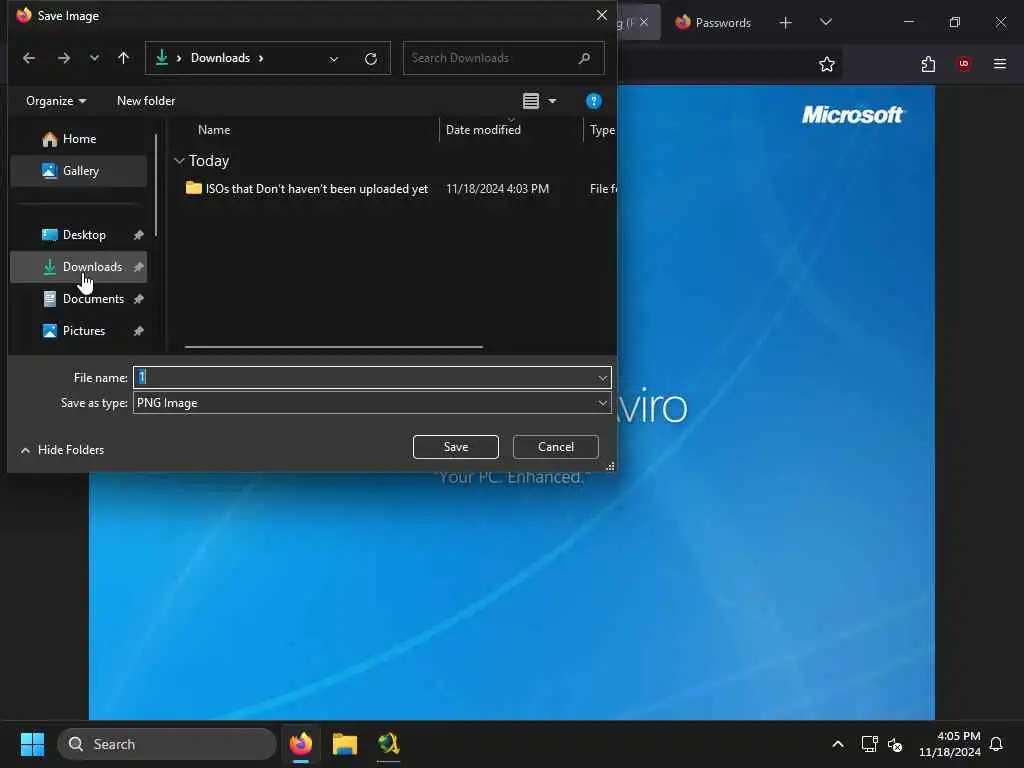Click the taskbar Search box
The width and height of the screenshot is (1024, 768).
pos(167,744)
